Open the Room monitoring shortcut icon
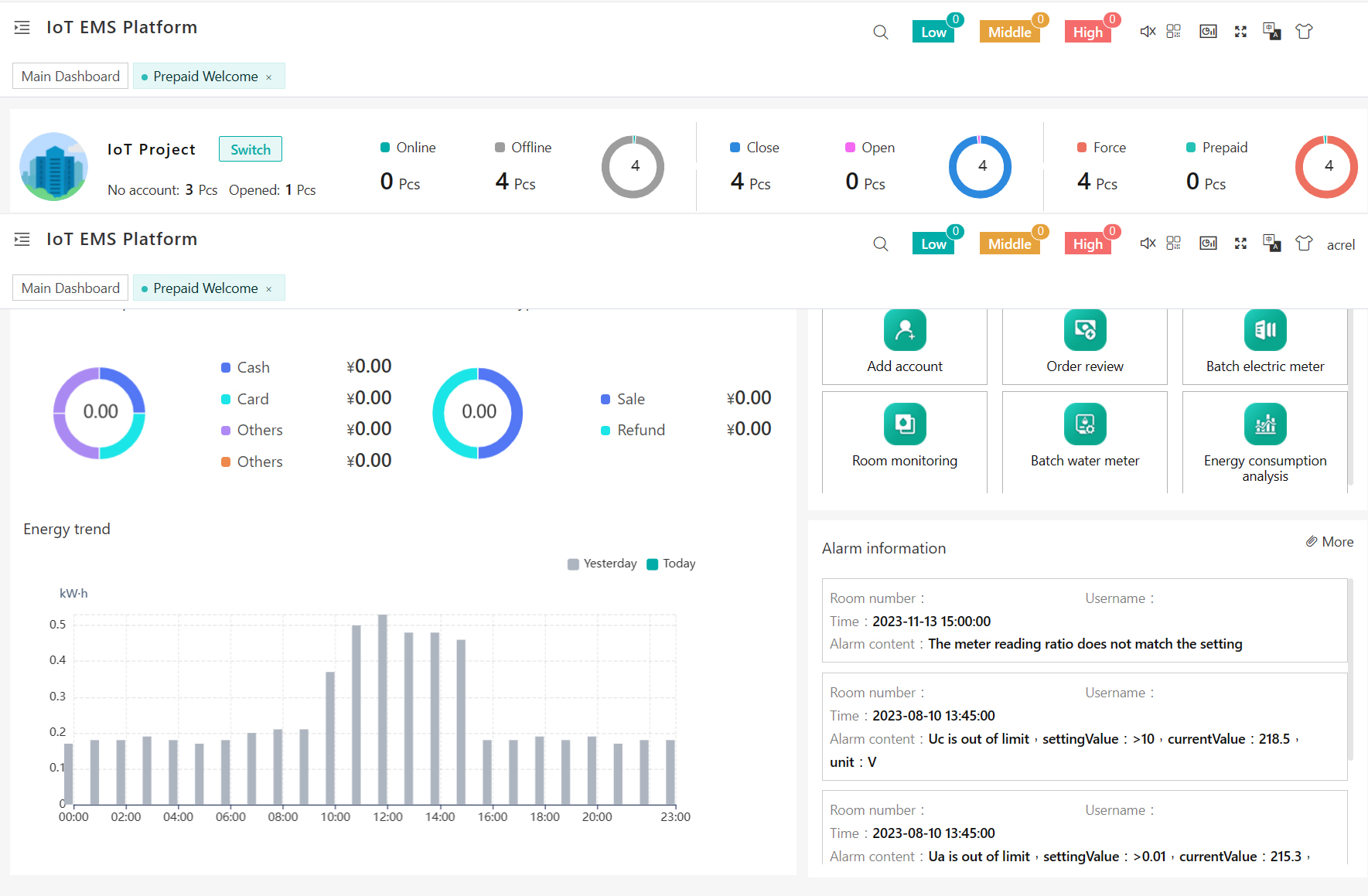The height and width of the screenshot is (896, 1368). [905, 424]
